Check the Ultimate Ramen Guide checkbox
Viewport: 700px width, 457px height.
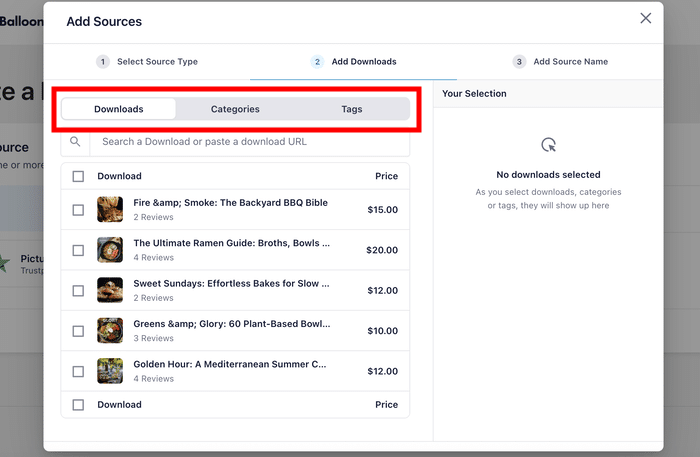78,250
